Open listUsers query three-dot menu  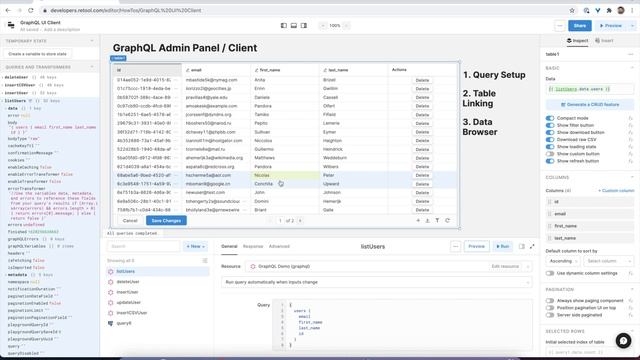(456, 246)
